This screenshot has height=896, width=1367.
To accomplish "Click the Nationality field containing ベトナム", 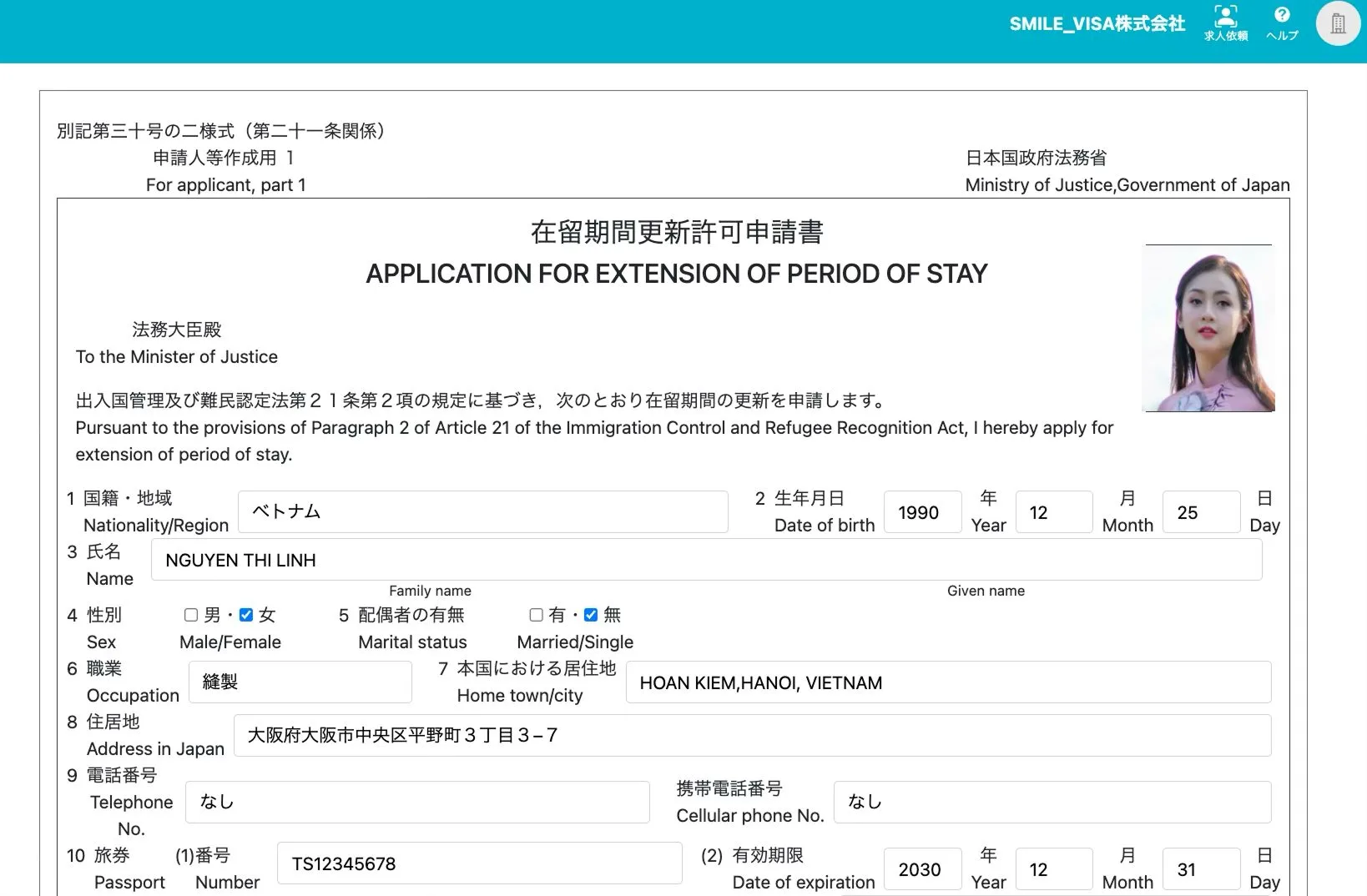I will [x=482, y=511].
